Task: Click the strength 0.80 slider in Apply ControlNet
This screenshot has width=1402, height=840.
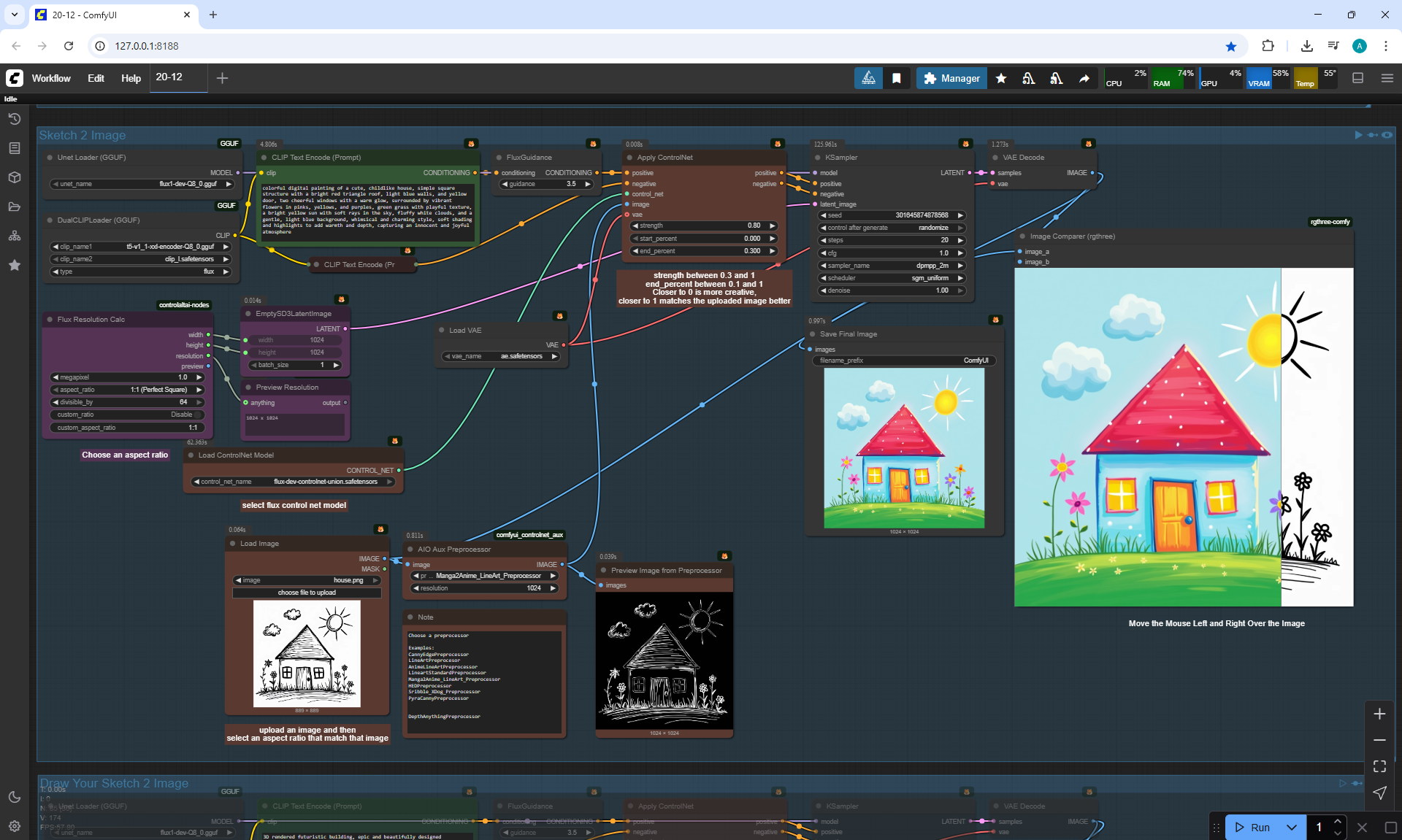Action: [x=703, y=226]
